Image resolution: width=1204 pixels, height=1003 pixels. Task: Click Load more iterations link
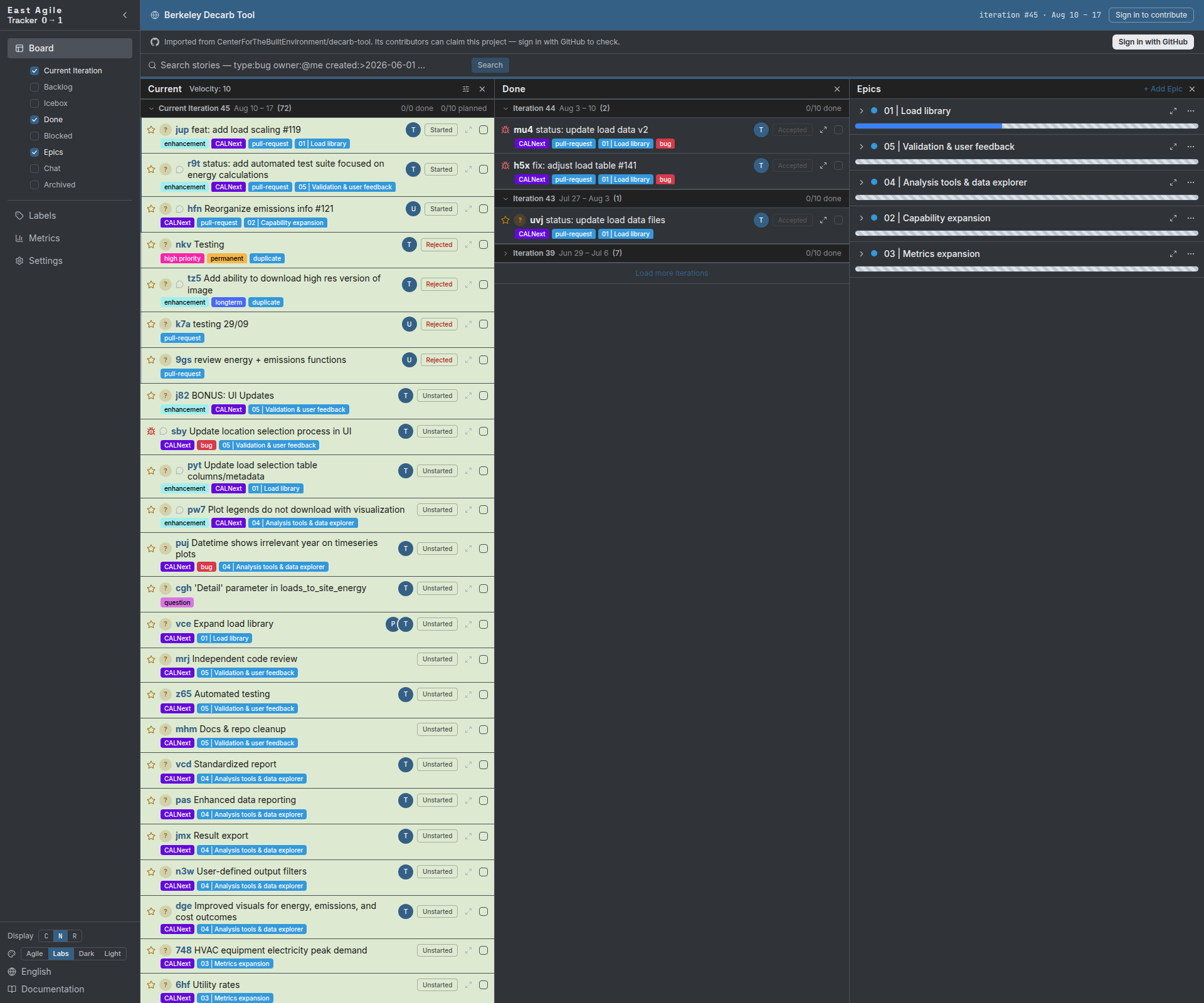point(672,273)
